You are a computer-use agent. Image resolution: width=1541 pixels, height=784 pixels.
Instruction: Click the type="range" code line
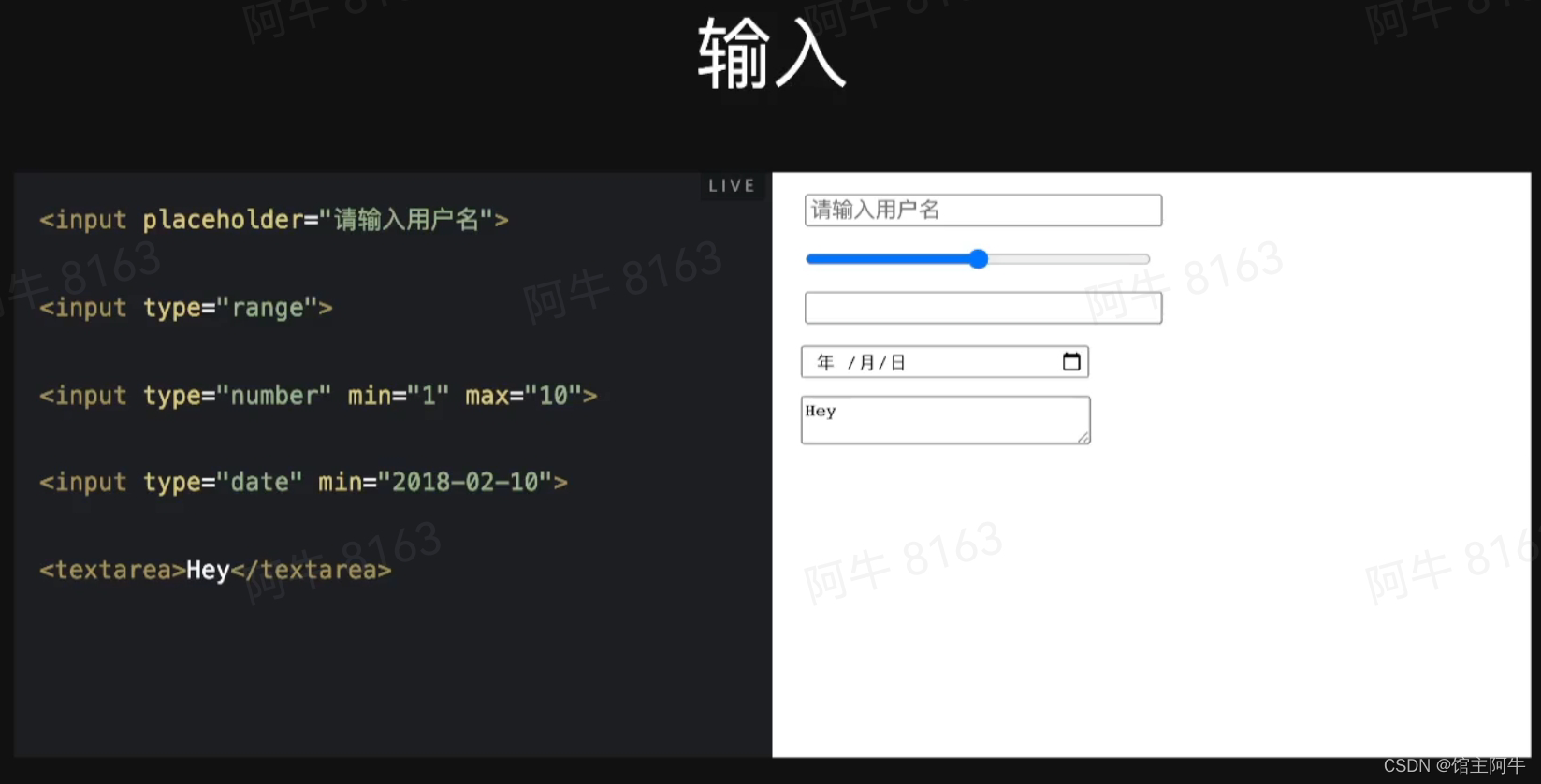tap(186, 308)
